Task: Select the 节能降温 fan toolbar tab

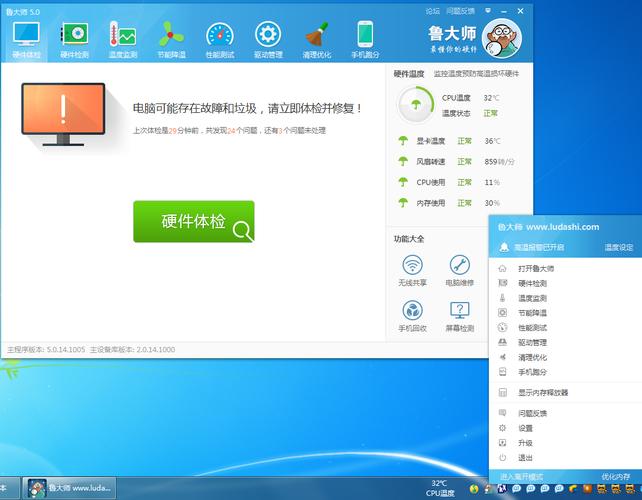Action: (x=172, y=40)
